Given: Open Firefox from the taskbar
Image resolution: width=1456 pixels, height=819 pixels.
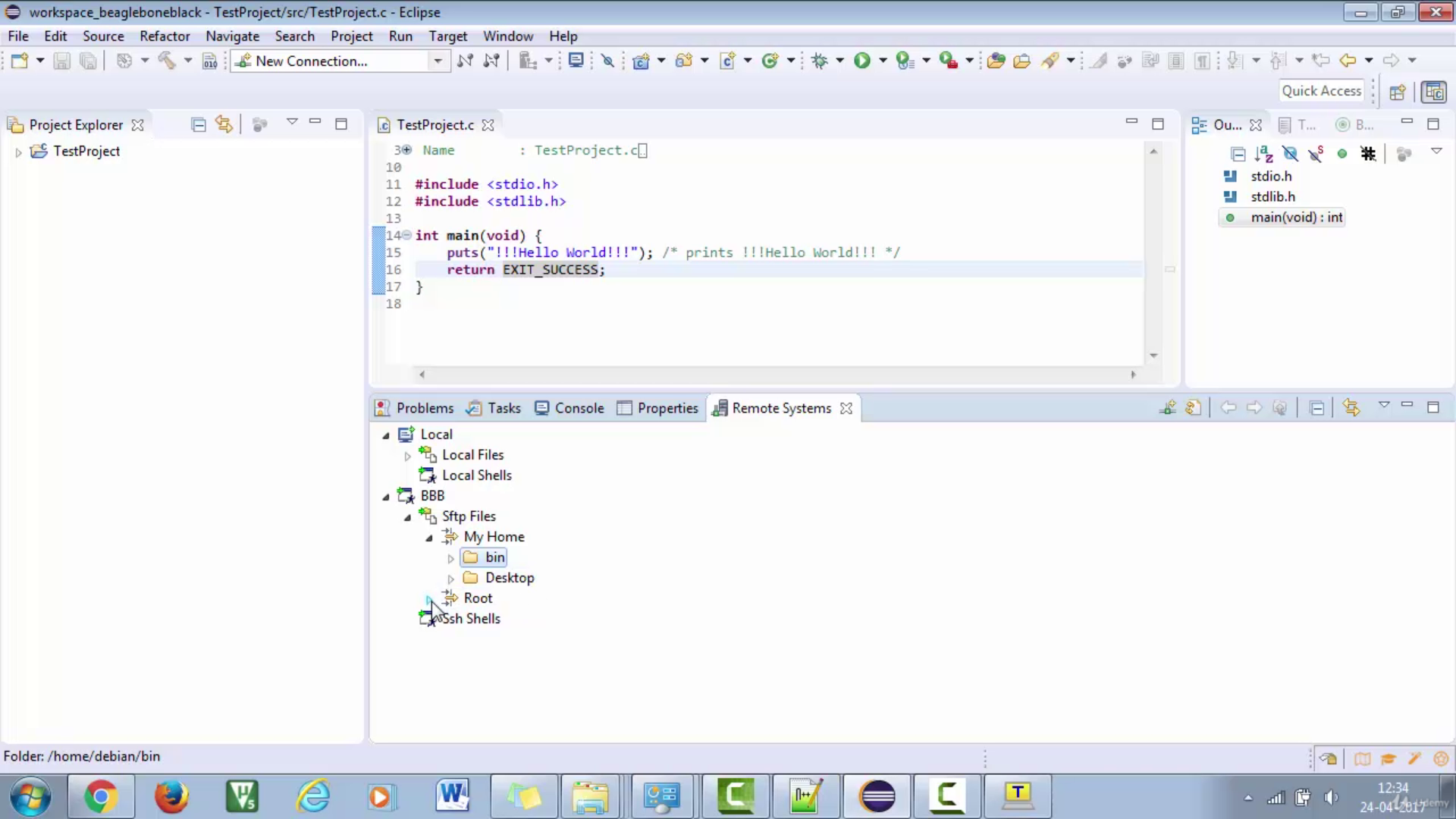Looking at the screenshot, I should (171, 797).
